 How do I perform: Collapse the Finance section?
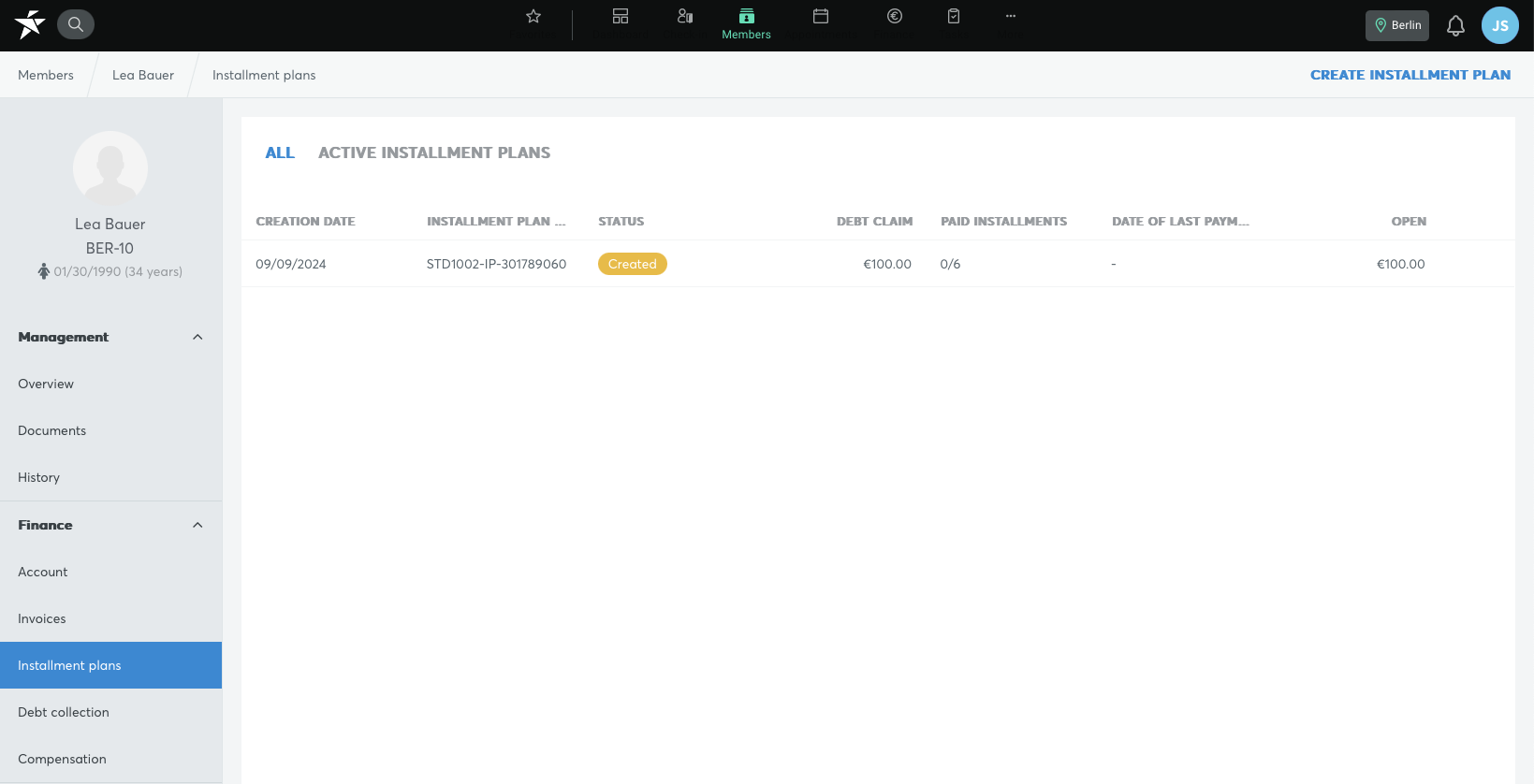point(197,525)
